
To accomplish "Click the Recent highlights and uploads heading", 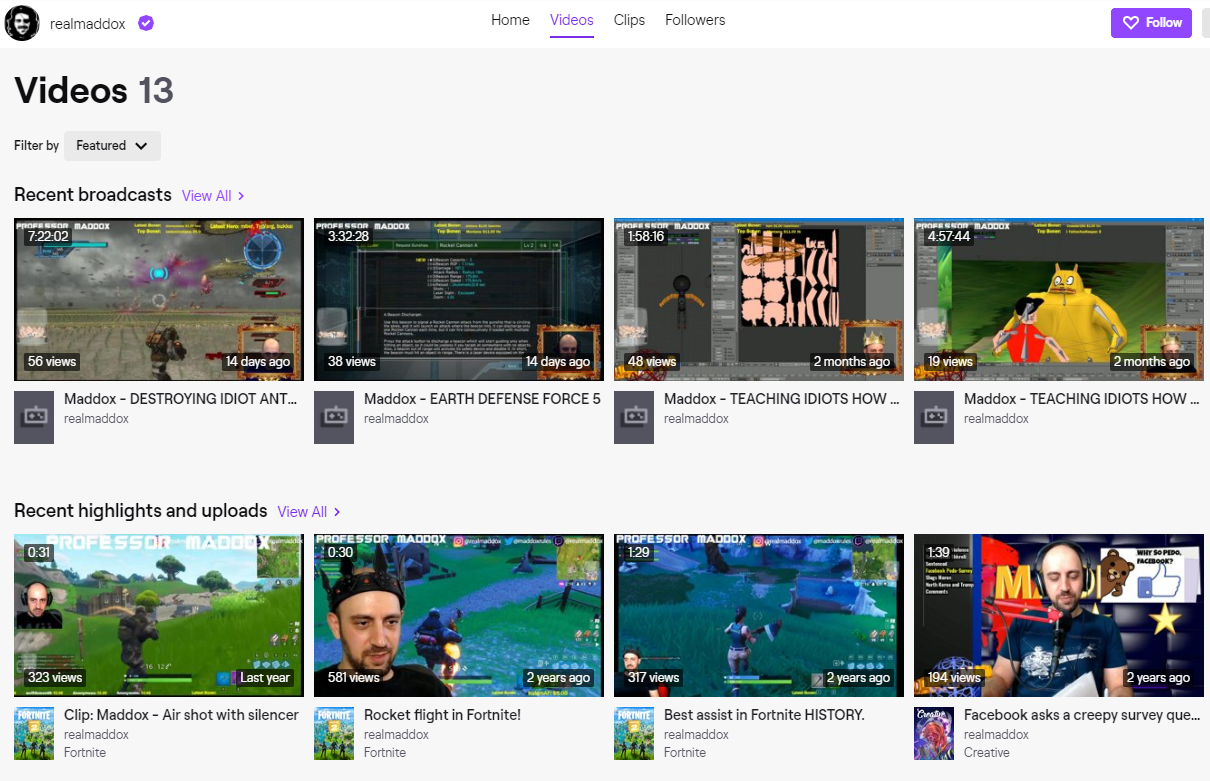I will pyautogui.click(x=141, y=511).
